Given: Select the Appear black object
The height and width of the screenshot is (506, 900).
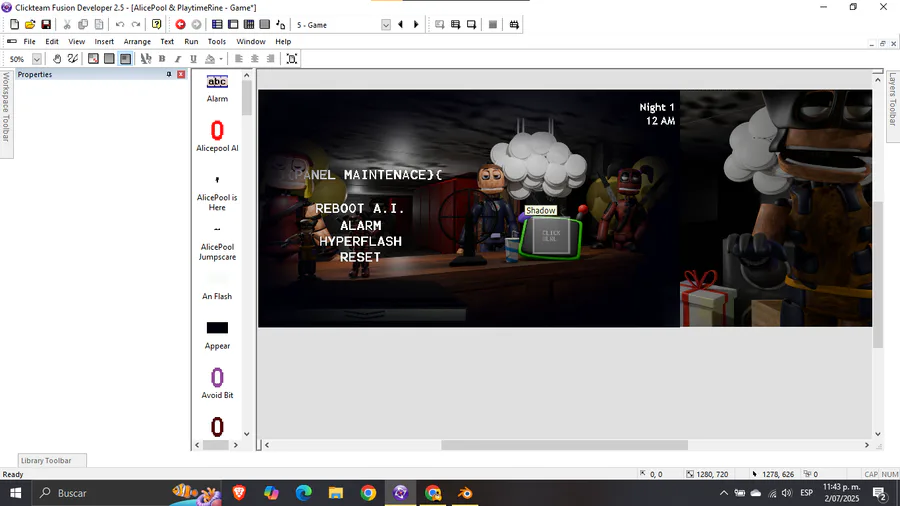Looking at the screenshot, I should [x=217, y=335].
